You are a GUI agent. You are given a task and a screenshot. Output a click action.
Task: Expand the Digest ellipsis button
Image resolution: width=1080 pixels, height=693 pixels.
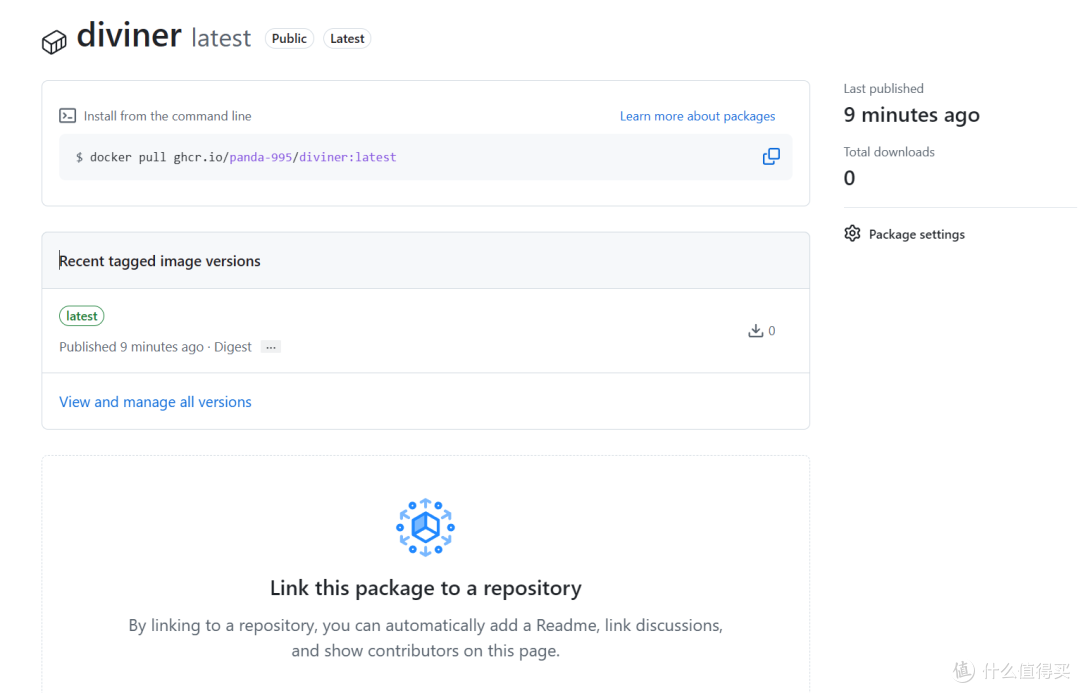click(271, 347)
